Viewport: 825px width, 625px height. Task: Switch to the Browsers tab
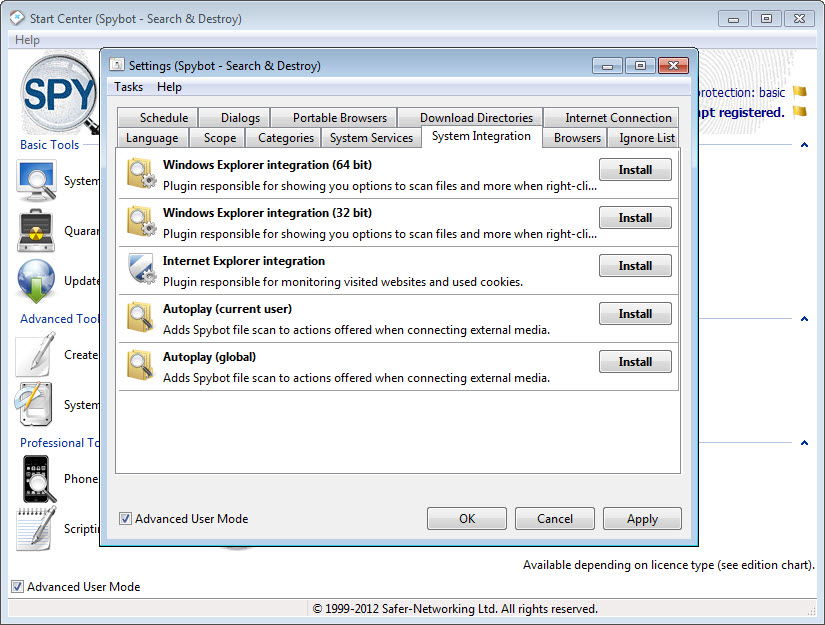click(x=577, y=138)
